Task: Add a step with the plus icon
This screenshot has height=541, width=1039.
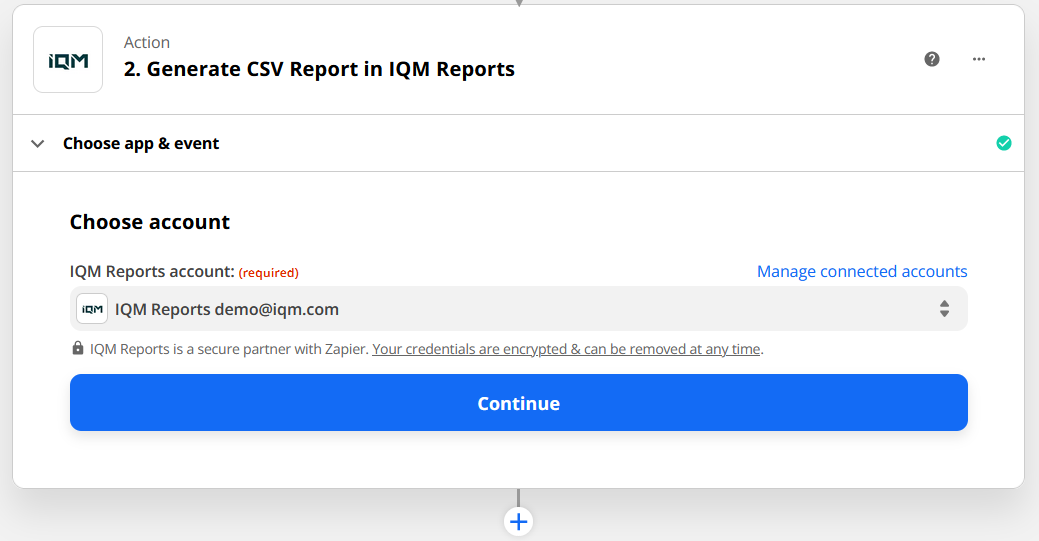Action: (518, 521)
